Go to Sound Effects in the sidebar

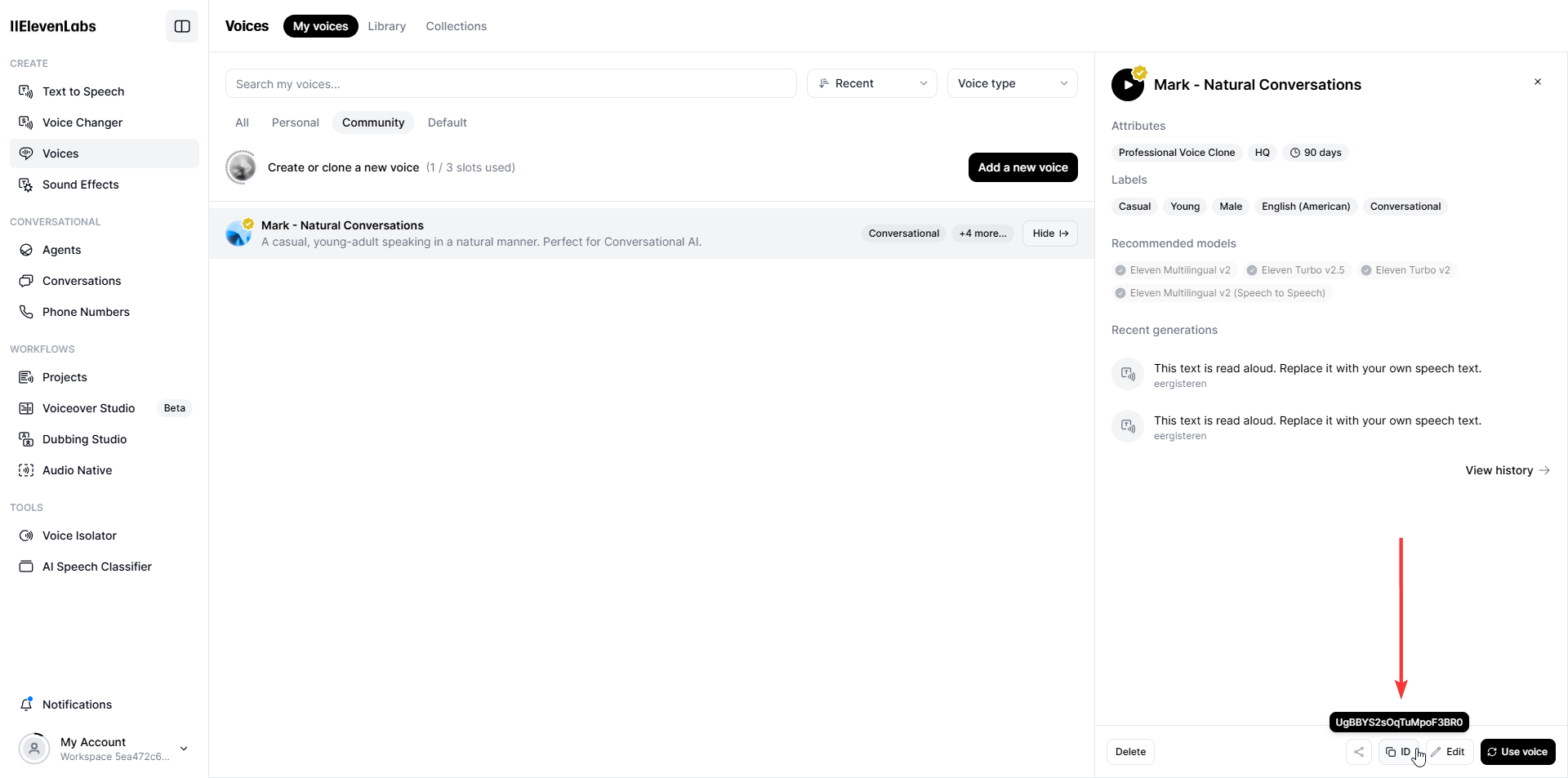[x=81, y=184]
